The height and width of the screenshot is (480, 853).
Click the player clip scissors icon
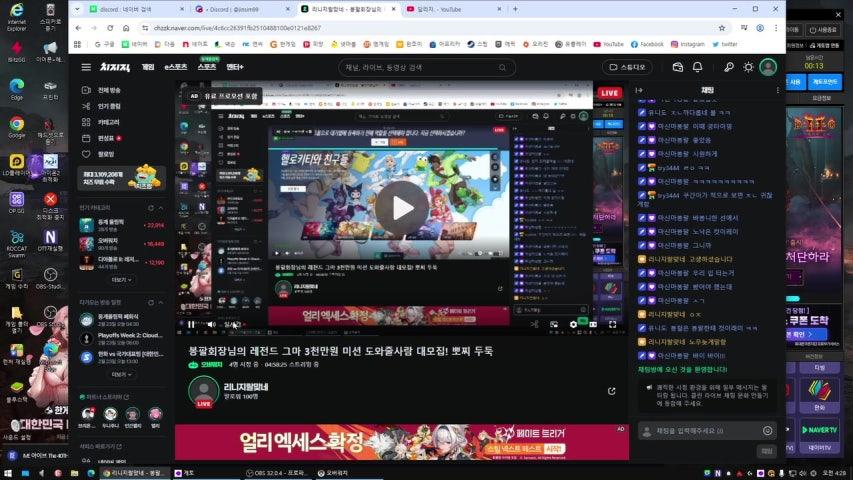pos(535,324)
